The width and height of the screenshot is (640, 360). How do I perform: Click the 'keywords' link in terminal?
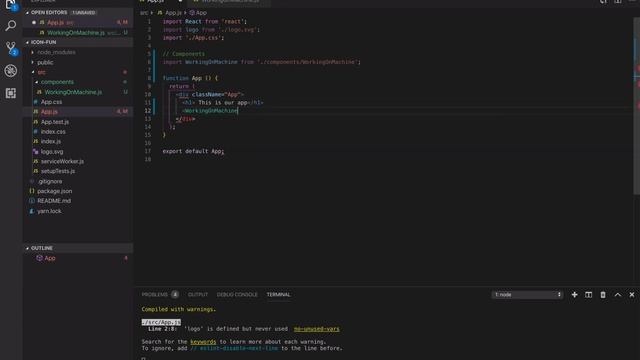[x=203, y=342]
